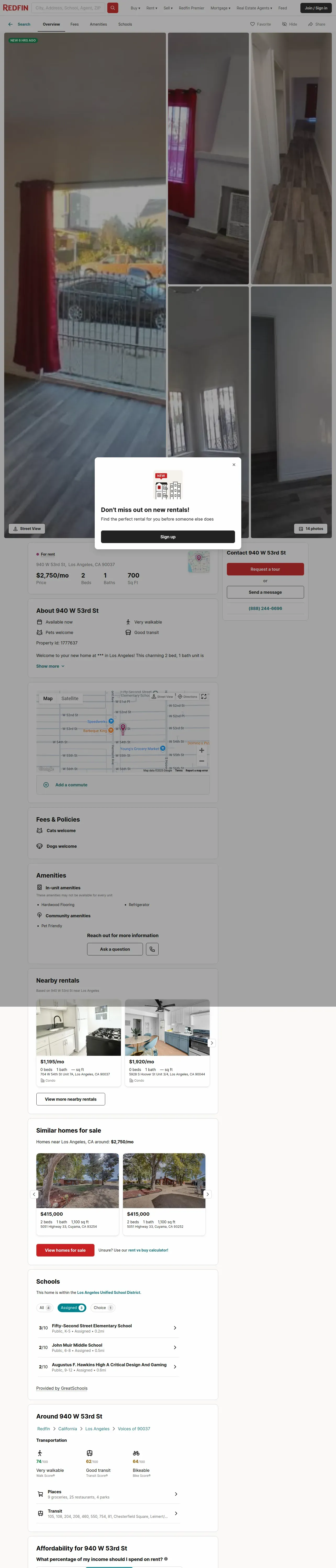Screen dimensions: 336x1568
Task: Open Los Angeles Unified School District link
Action: (x=109, y=1292)
